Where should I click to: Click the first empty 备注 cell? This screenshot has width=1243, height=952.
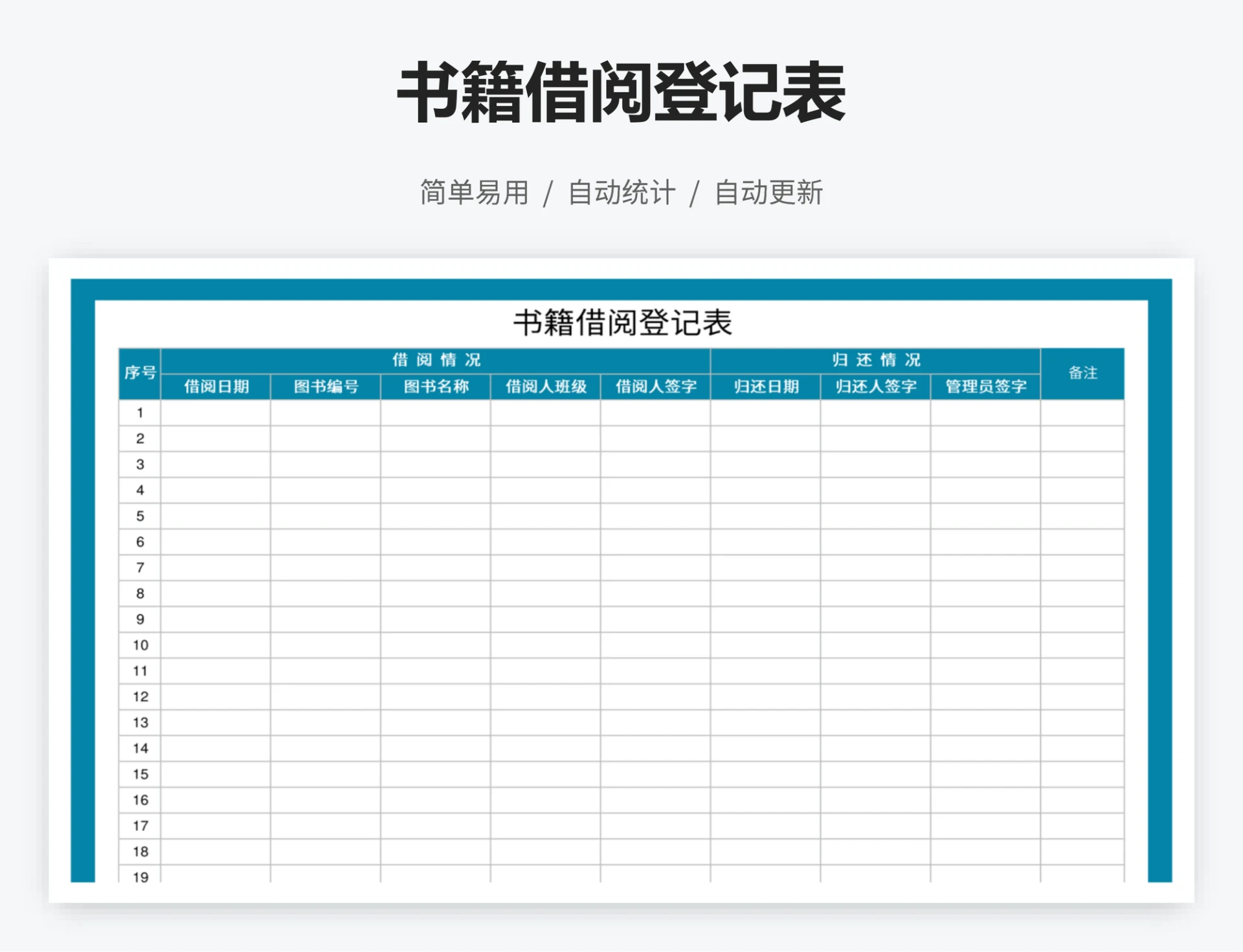[1082, 412]
